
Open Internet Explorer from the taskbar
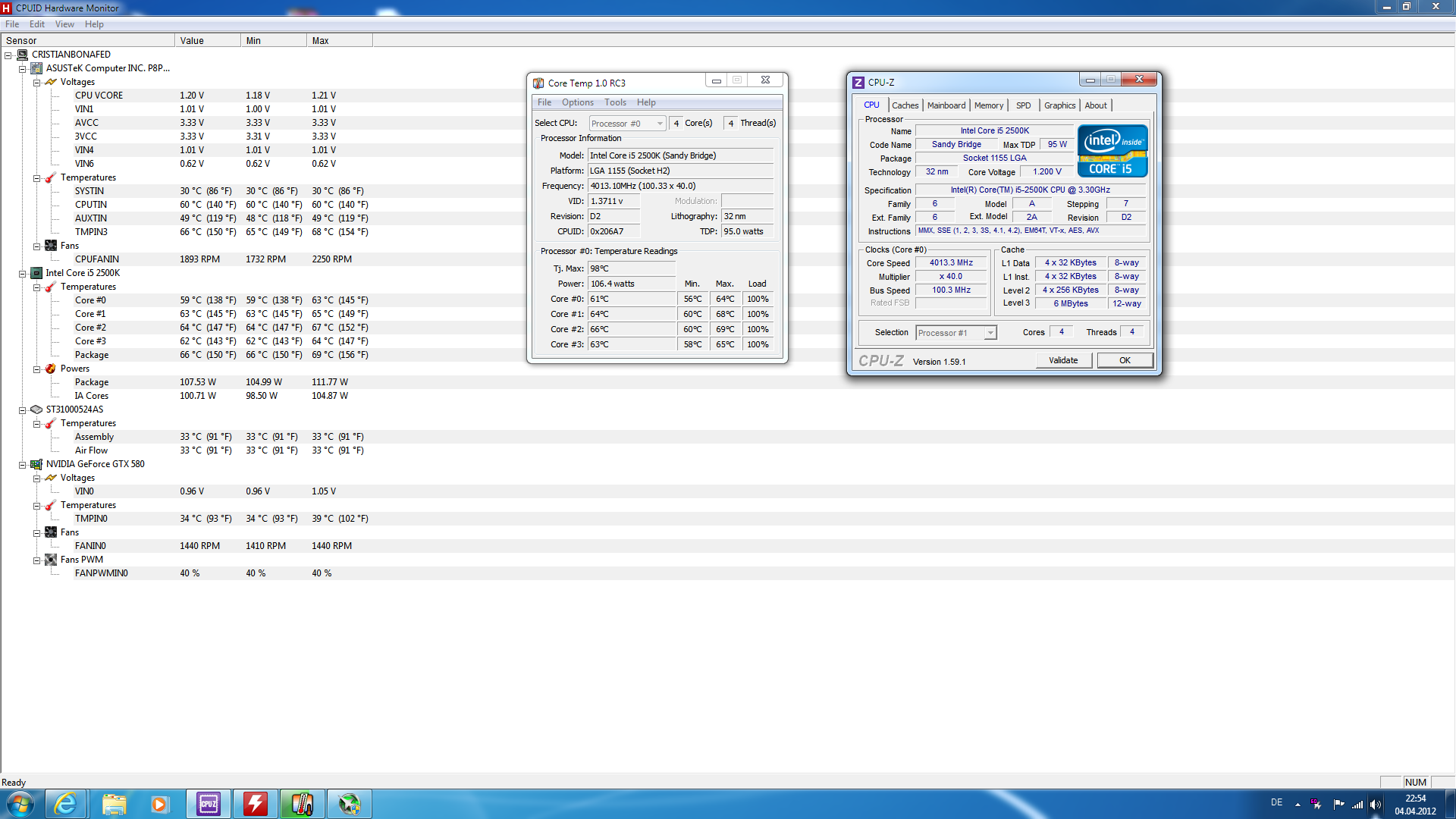point(66,804)
